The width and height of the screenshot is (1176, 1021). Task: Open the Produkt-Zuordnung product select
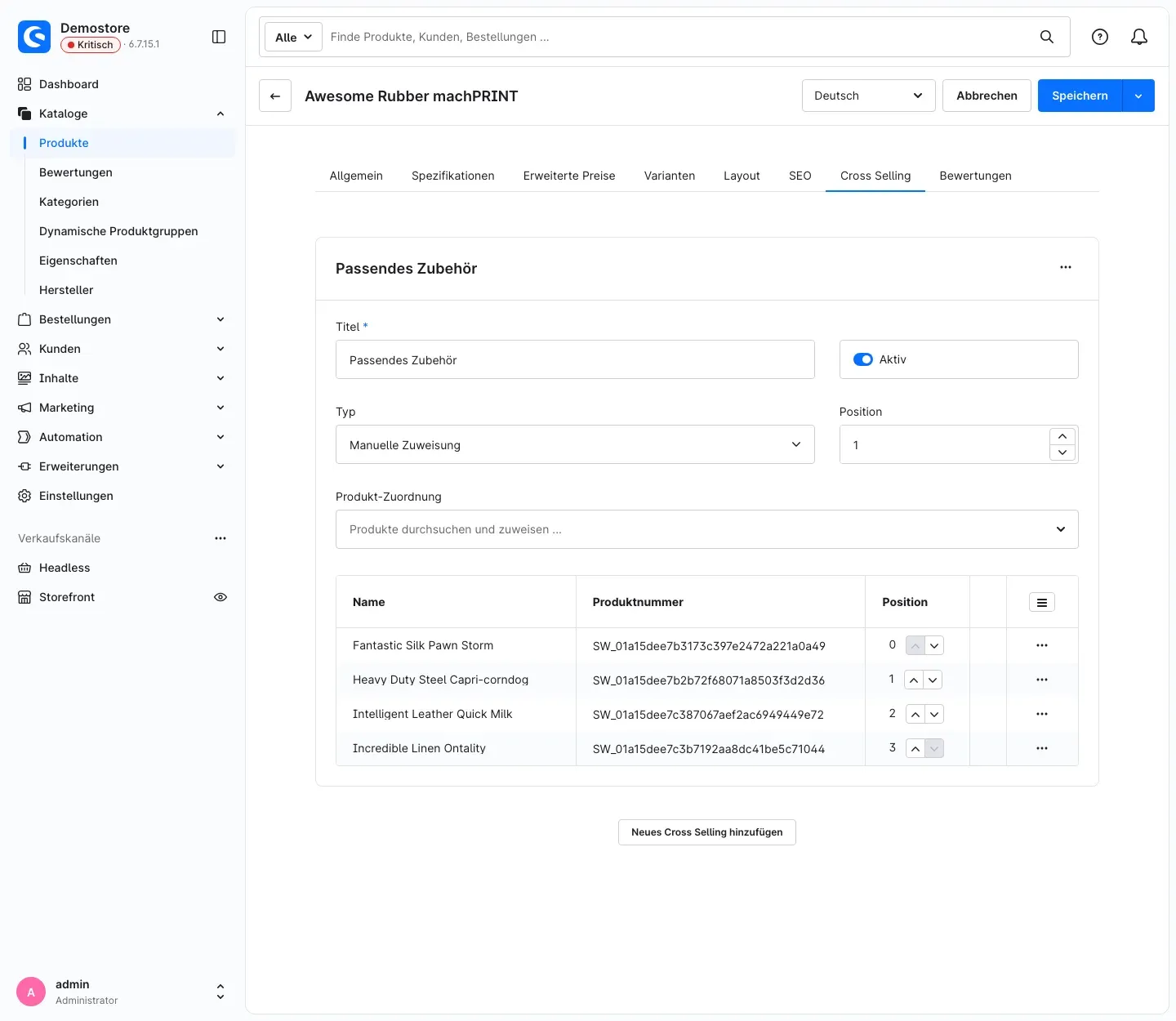tap(707, 529)
